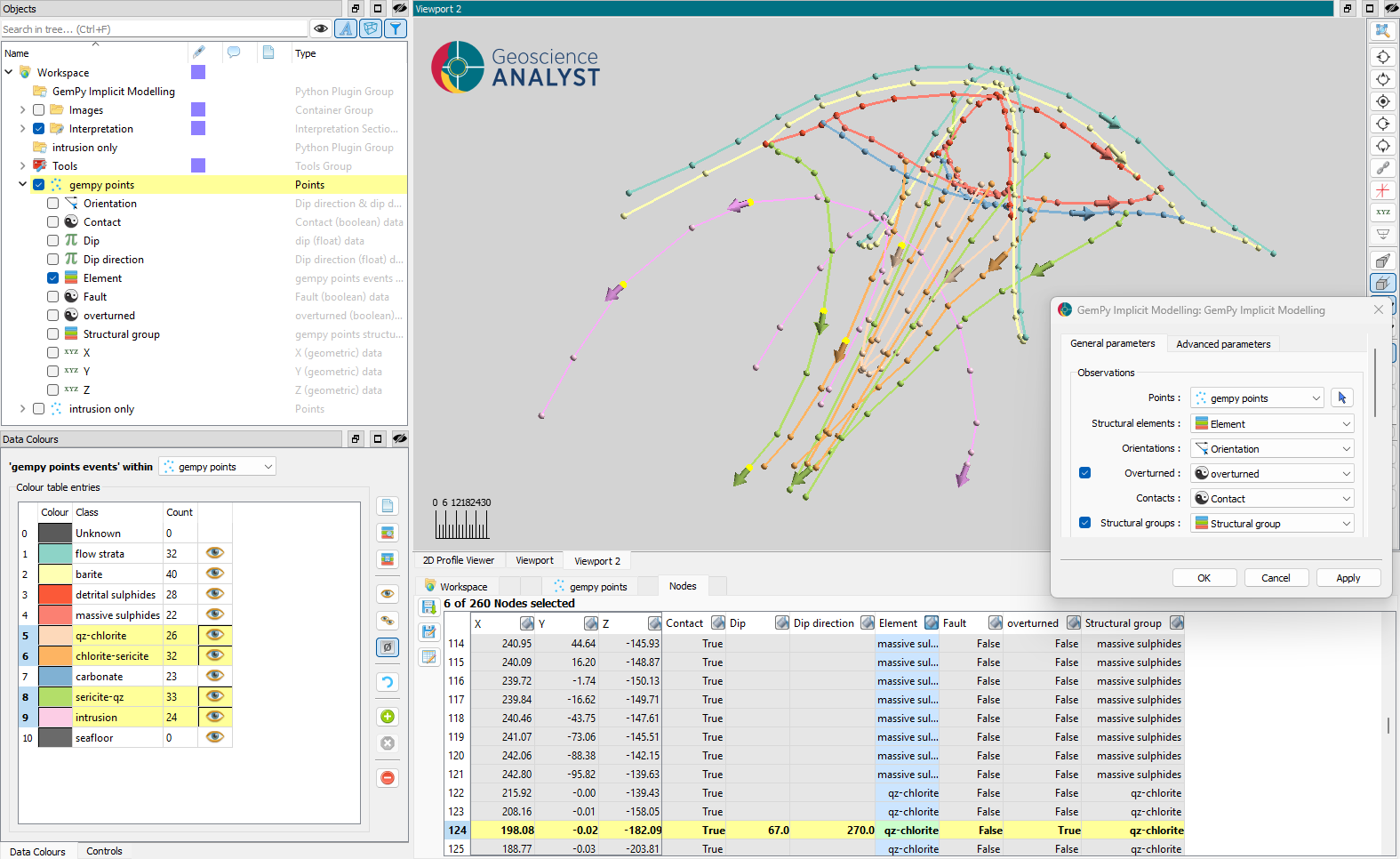The image size is (1400, 859).
Task: Uncheck the Structural groups checkbox in dialog
Action: [x=1085, y=523]
